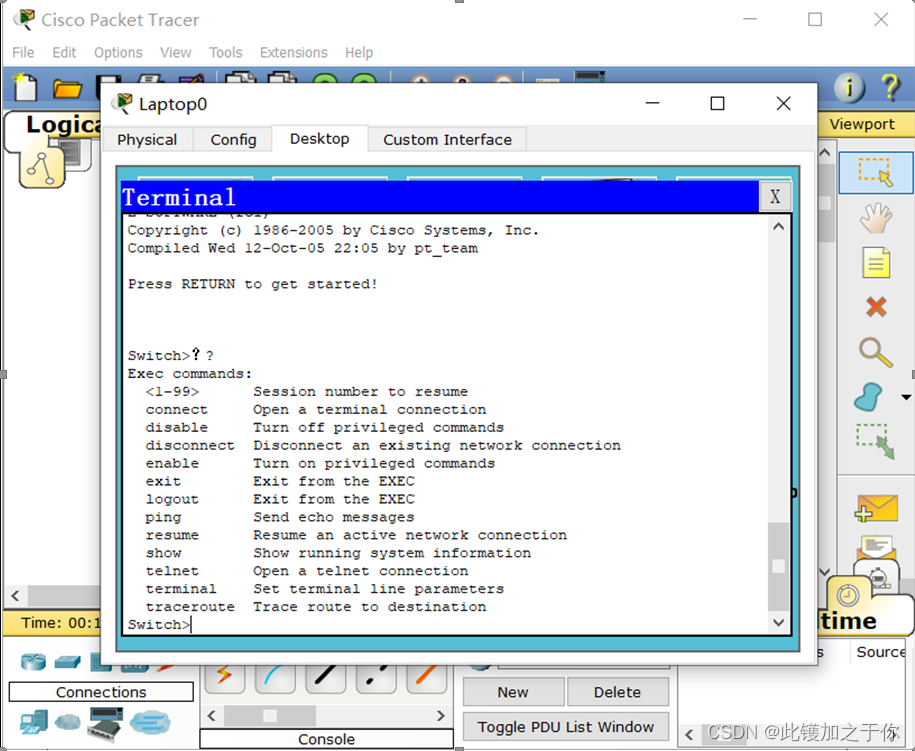The image size is (915, 751).
Task: Click the 'enable' command line in Terminal
Action: pyautogui.click(x=320, y=463)
